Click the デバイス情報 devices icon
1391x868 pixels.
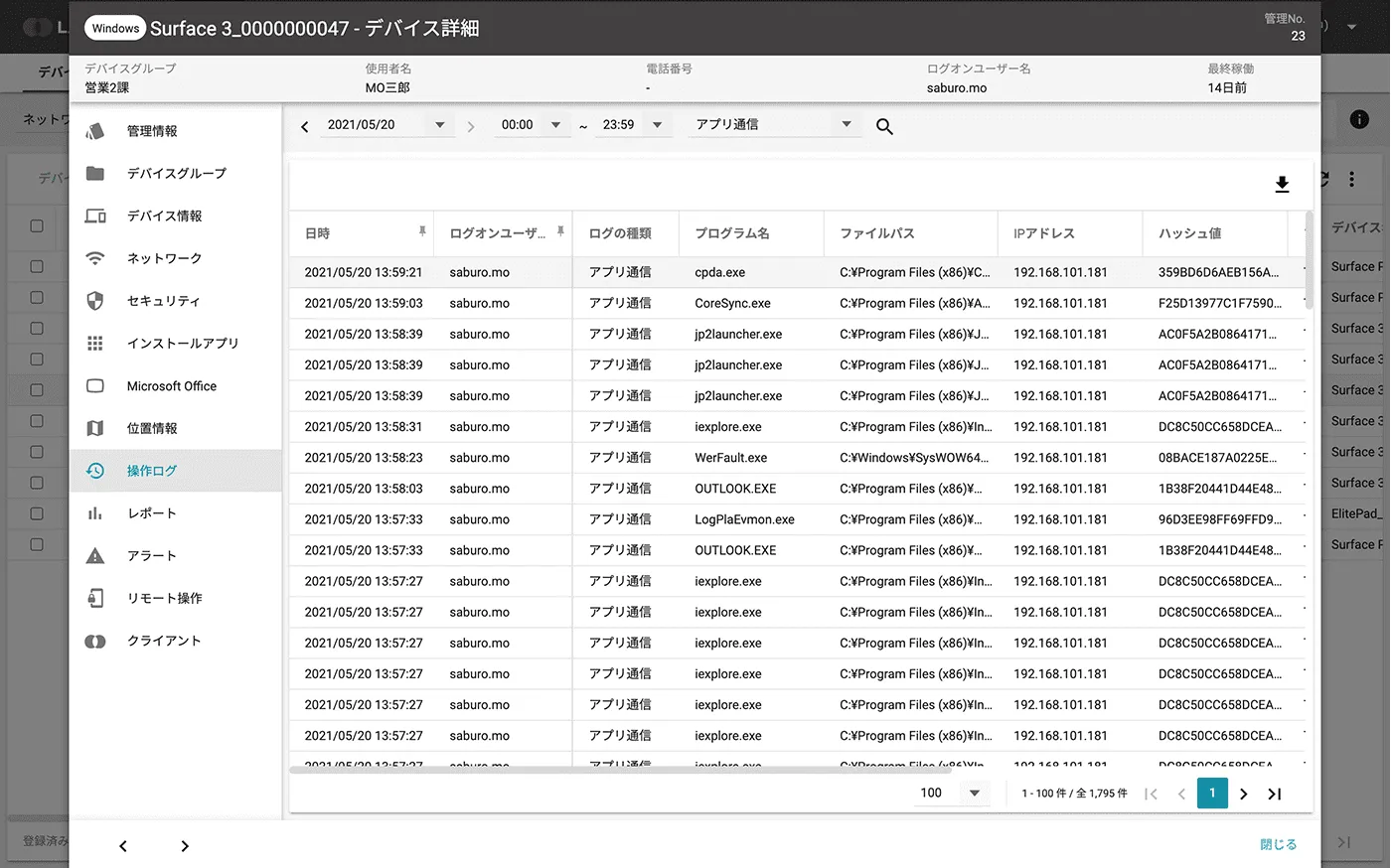pos(95,216)
